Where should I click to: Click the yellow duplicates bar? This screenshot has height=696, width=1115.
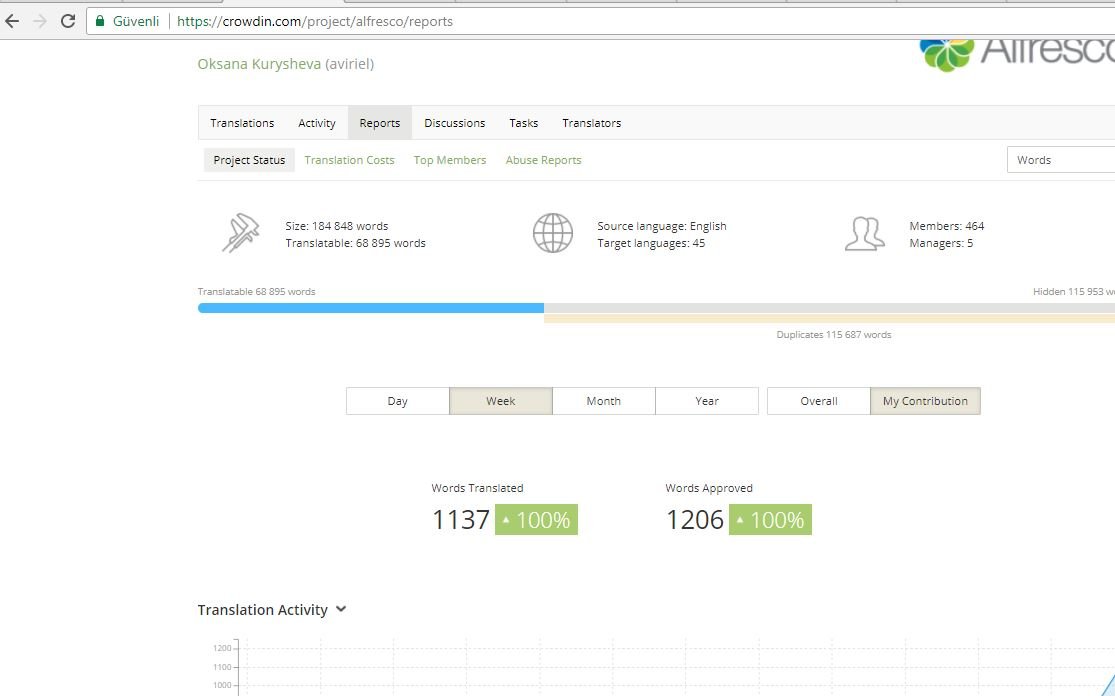829,320
